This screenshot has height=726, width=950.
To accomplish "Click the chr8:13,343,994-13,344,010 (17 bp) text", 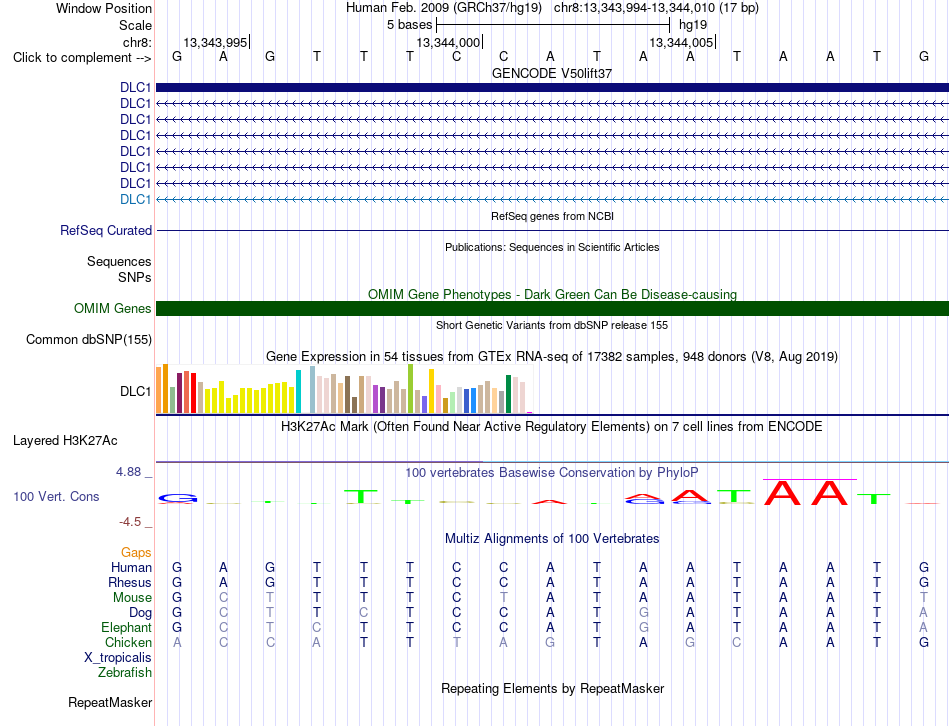I will coord(656,8).
